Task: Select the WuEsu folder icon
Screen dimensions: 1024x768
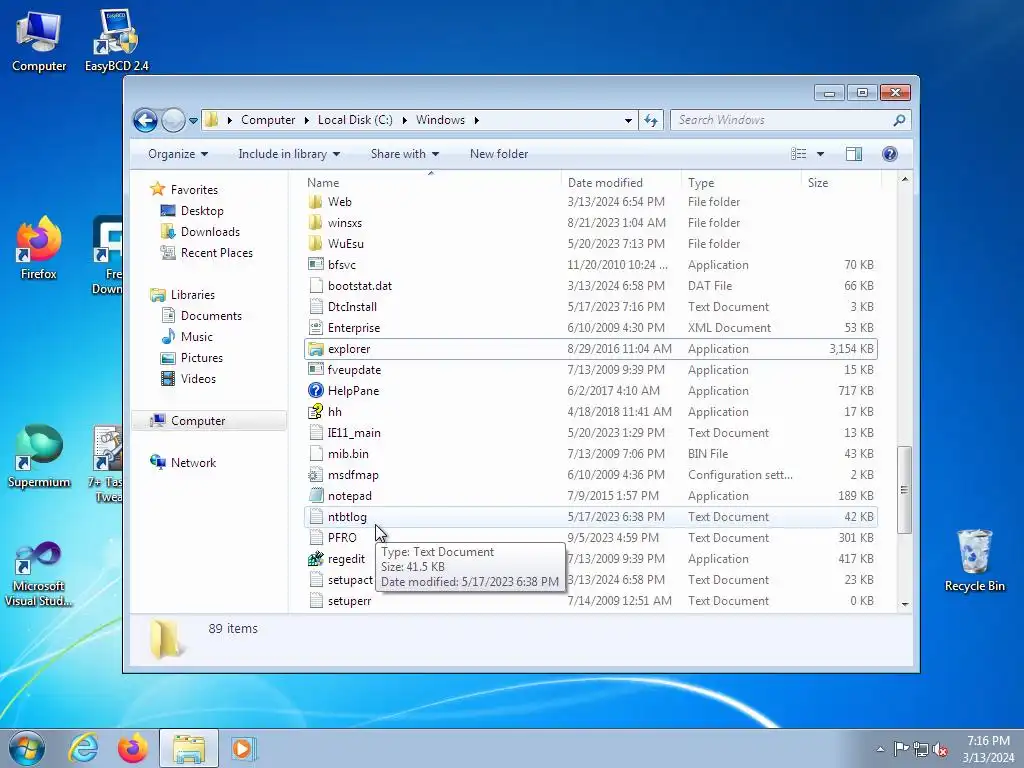Action: click(315, 244)
